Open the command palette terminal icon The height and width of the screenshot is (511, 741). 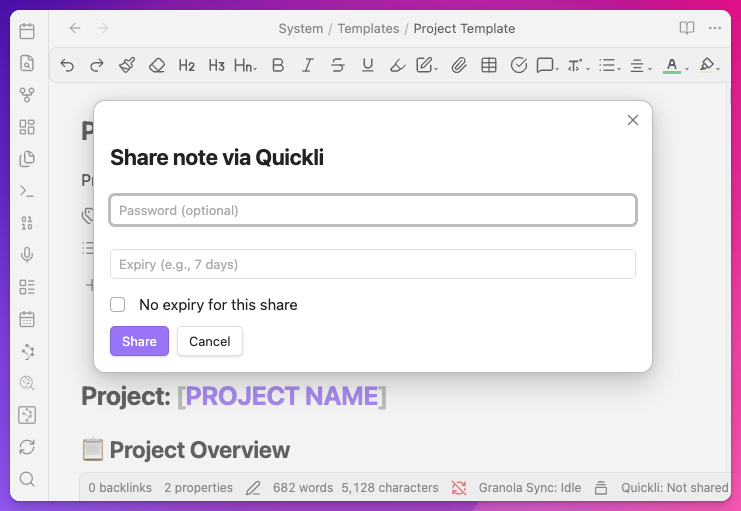(x=27, y=191)
